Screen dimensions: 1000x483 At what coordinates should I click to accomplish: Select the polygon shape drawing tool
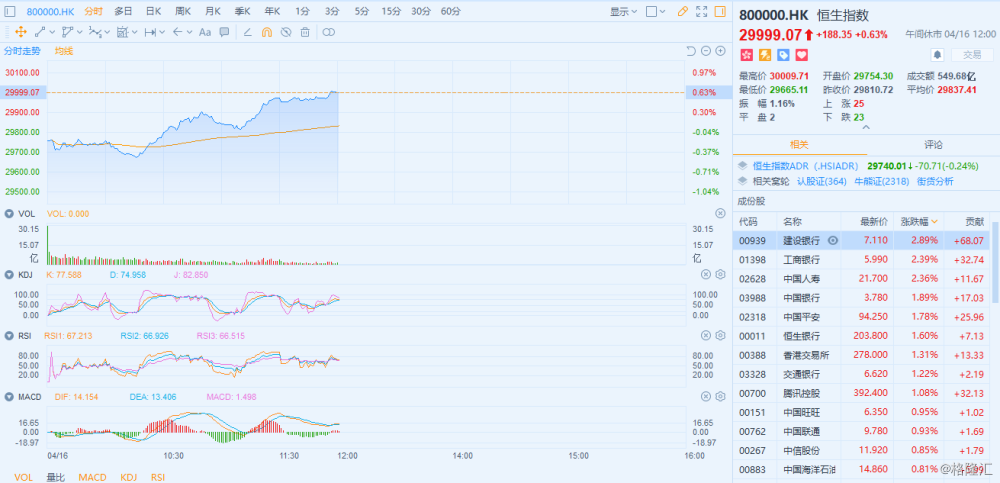(68, 32)
